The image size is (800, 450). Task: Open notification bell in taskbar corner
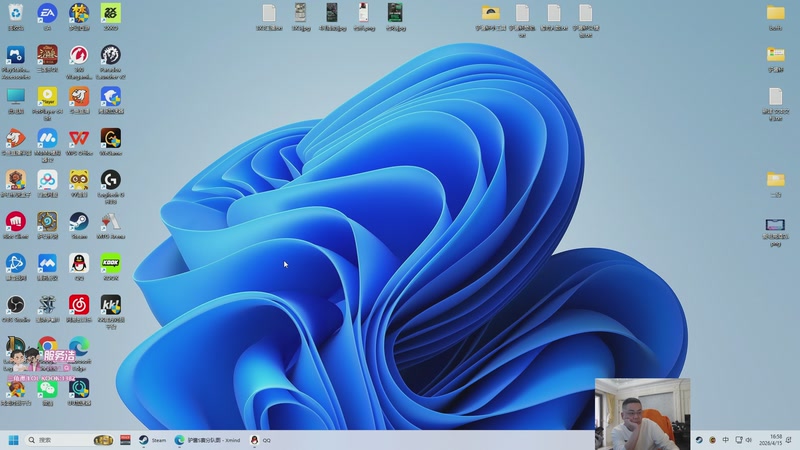789,440
